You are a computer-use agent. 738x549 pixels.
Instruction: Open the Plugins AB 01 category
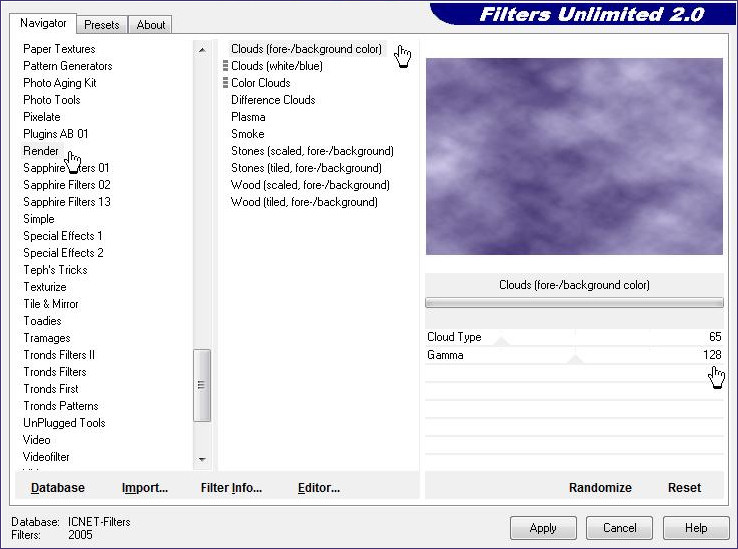coord(56,134)
